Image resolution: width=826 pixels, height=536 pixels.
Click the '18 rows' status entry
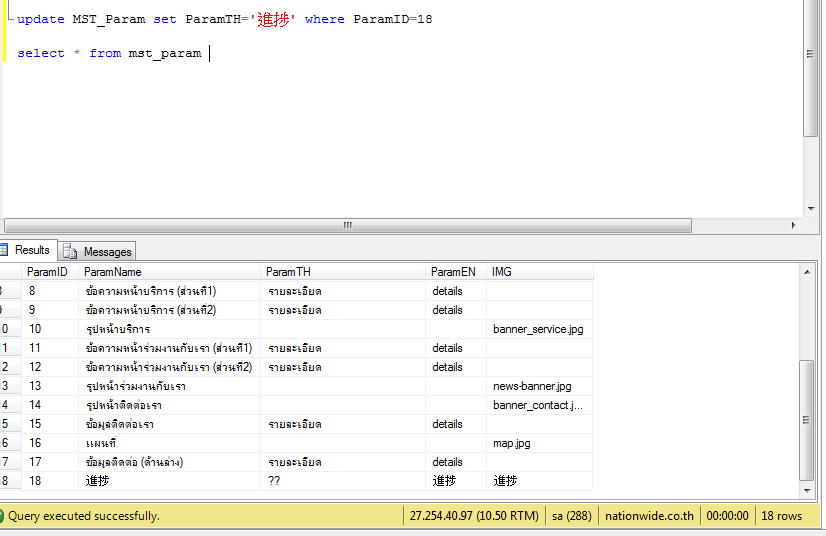781,516
